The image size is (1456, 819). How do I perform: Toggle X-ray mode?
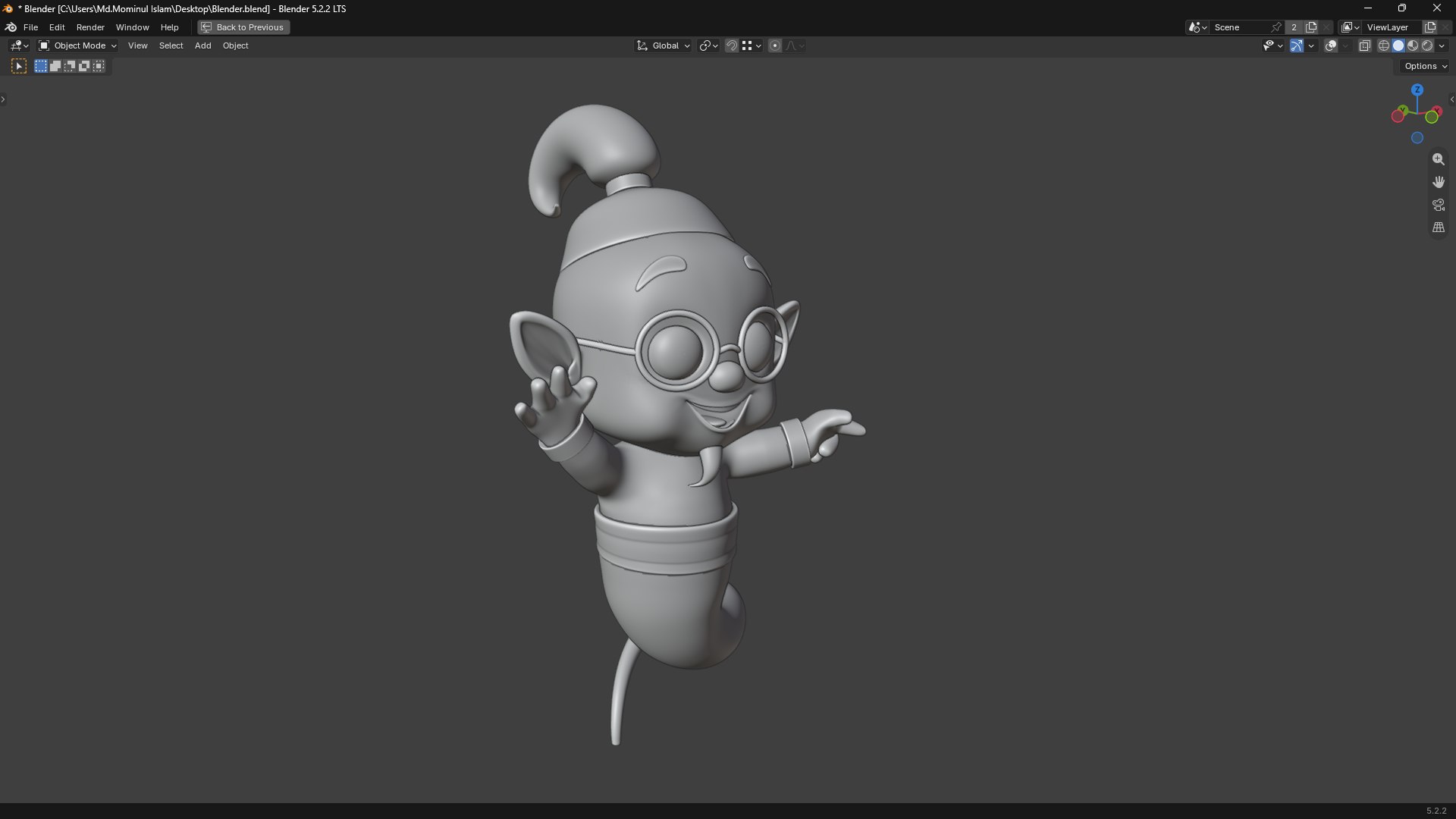(x=1364, y=45)
